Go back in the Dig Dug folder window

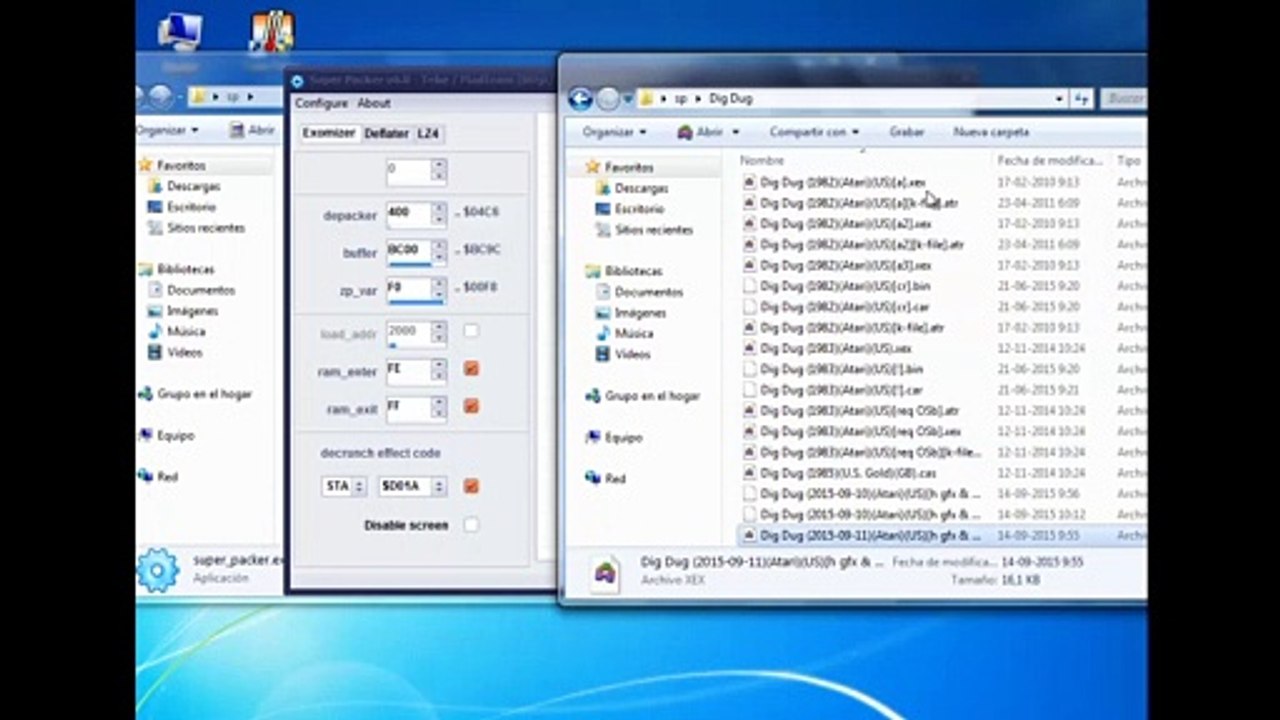tap(580, 98)
